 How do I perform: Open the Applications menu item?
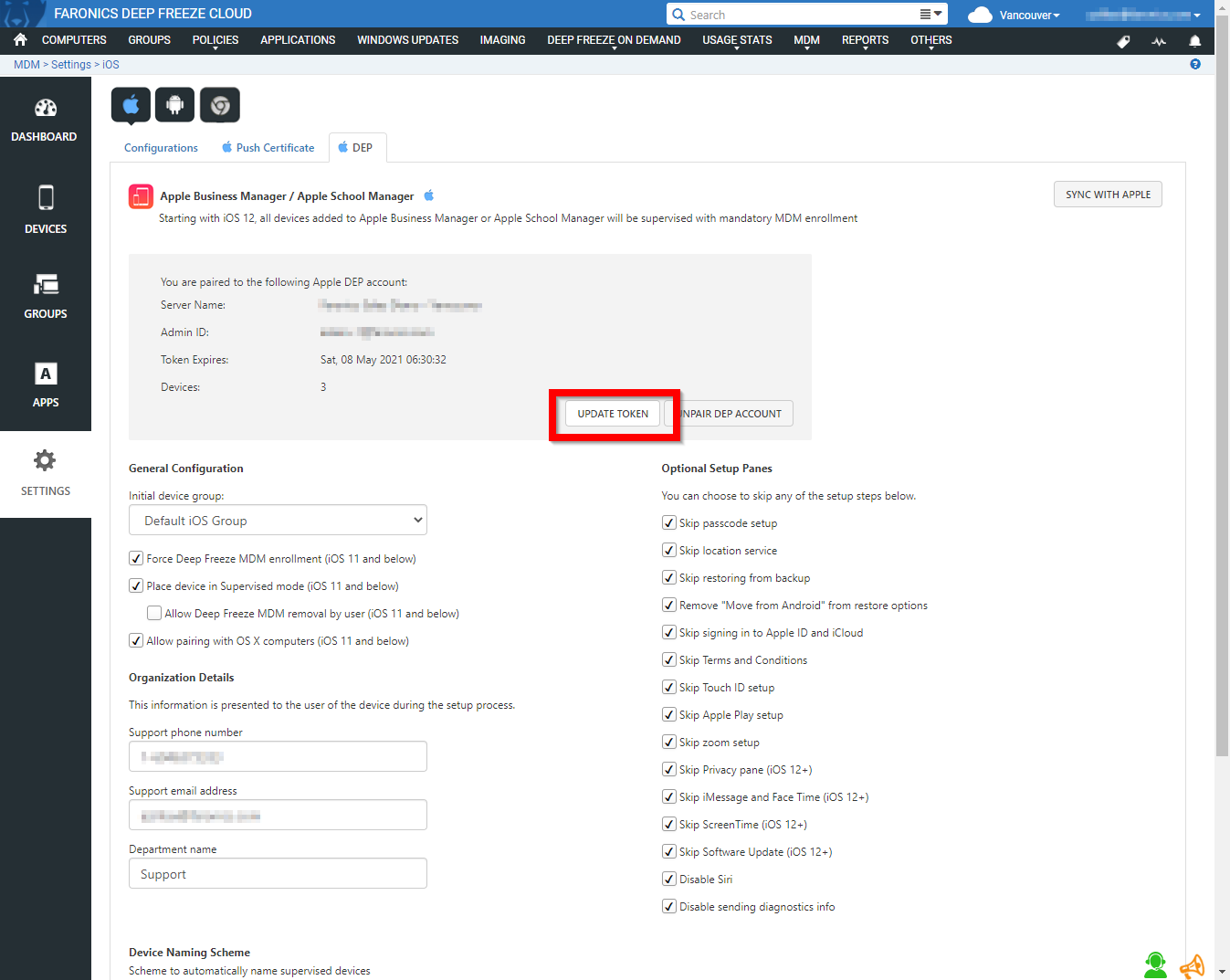click(298, 40)
